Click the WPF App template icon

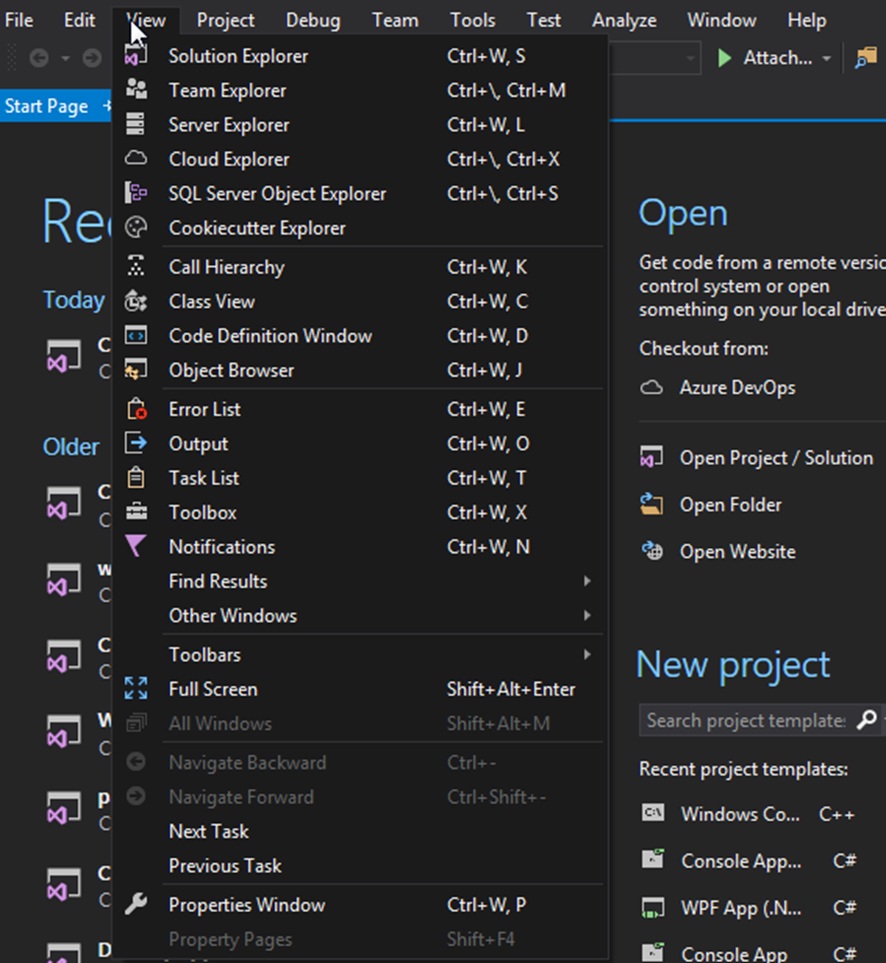(x=653, y=907)
